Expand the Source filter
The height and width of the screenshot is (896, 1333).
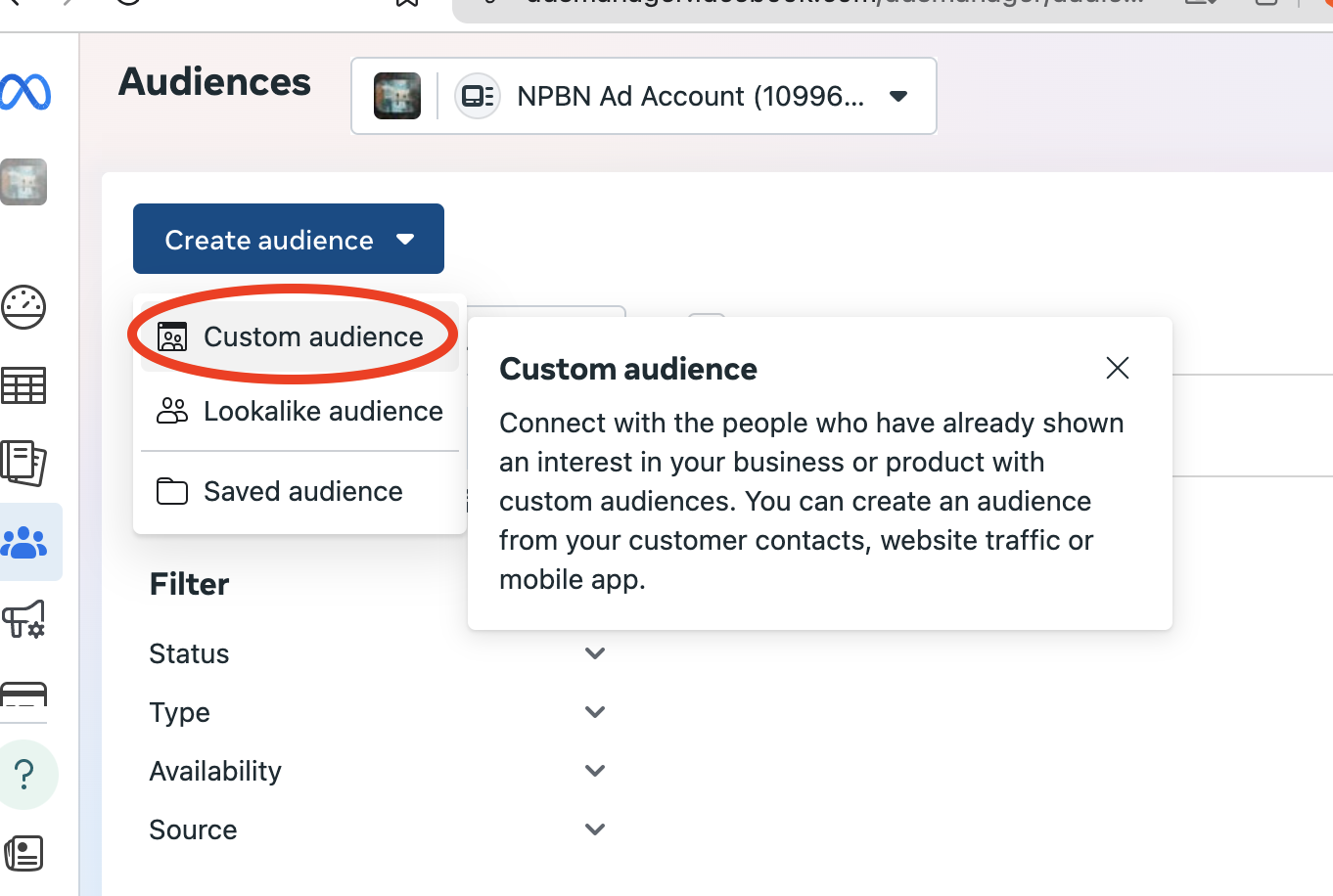pyautogui.click(x=594, y=829)
